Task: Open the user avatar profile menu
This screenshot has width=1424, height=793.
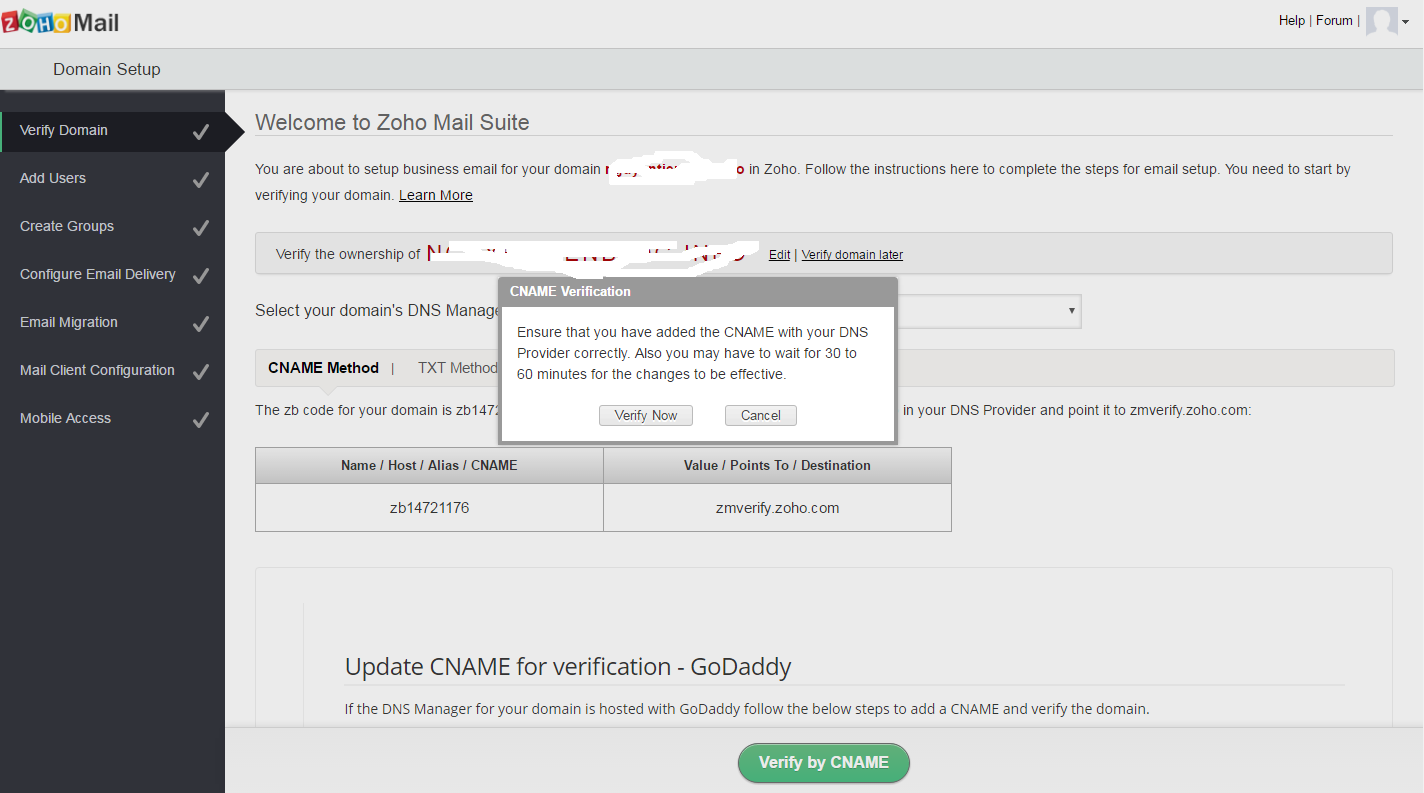Action: 1382,22
